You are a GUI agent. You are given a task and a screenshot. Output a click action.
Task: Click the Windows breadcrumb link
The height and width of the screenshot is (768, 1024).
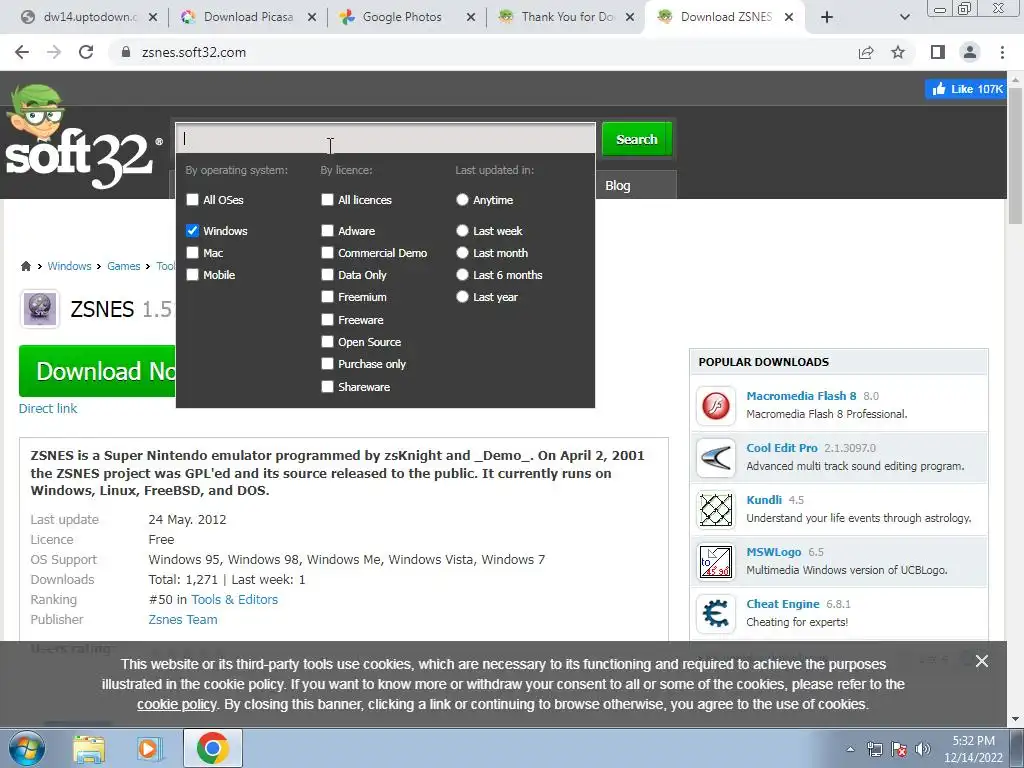69,266
